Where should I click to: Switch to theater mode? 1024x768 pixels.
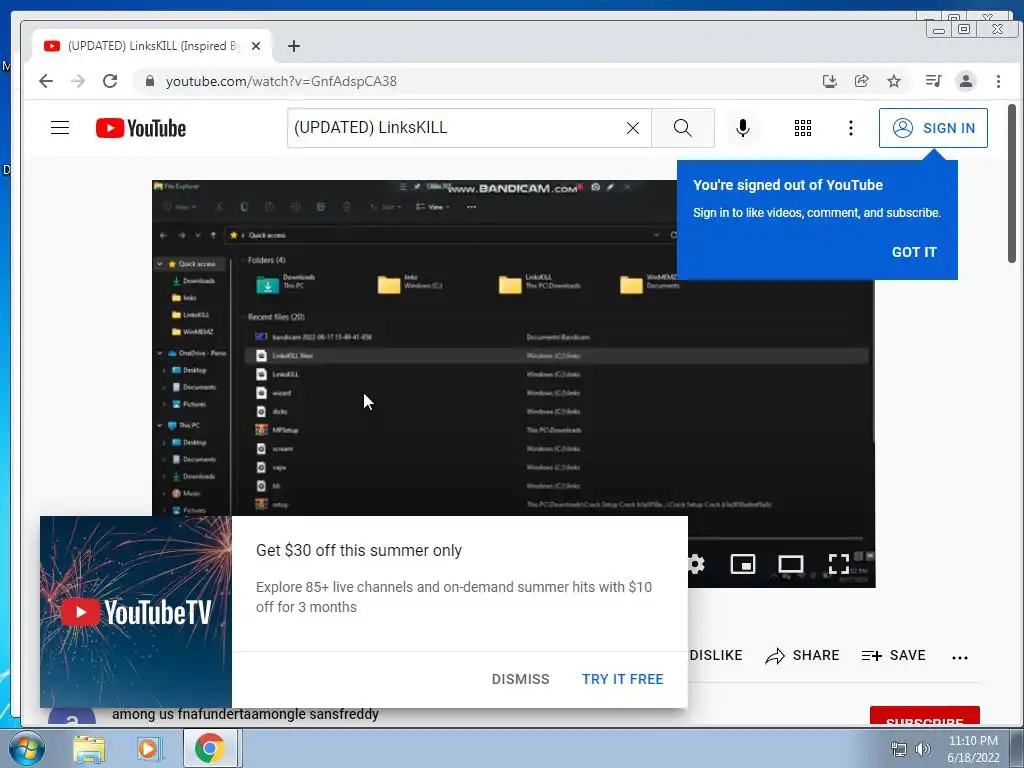pos(790,564)
